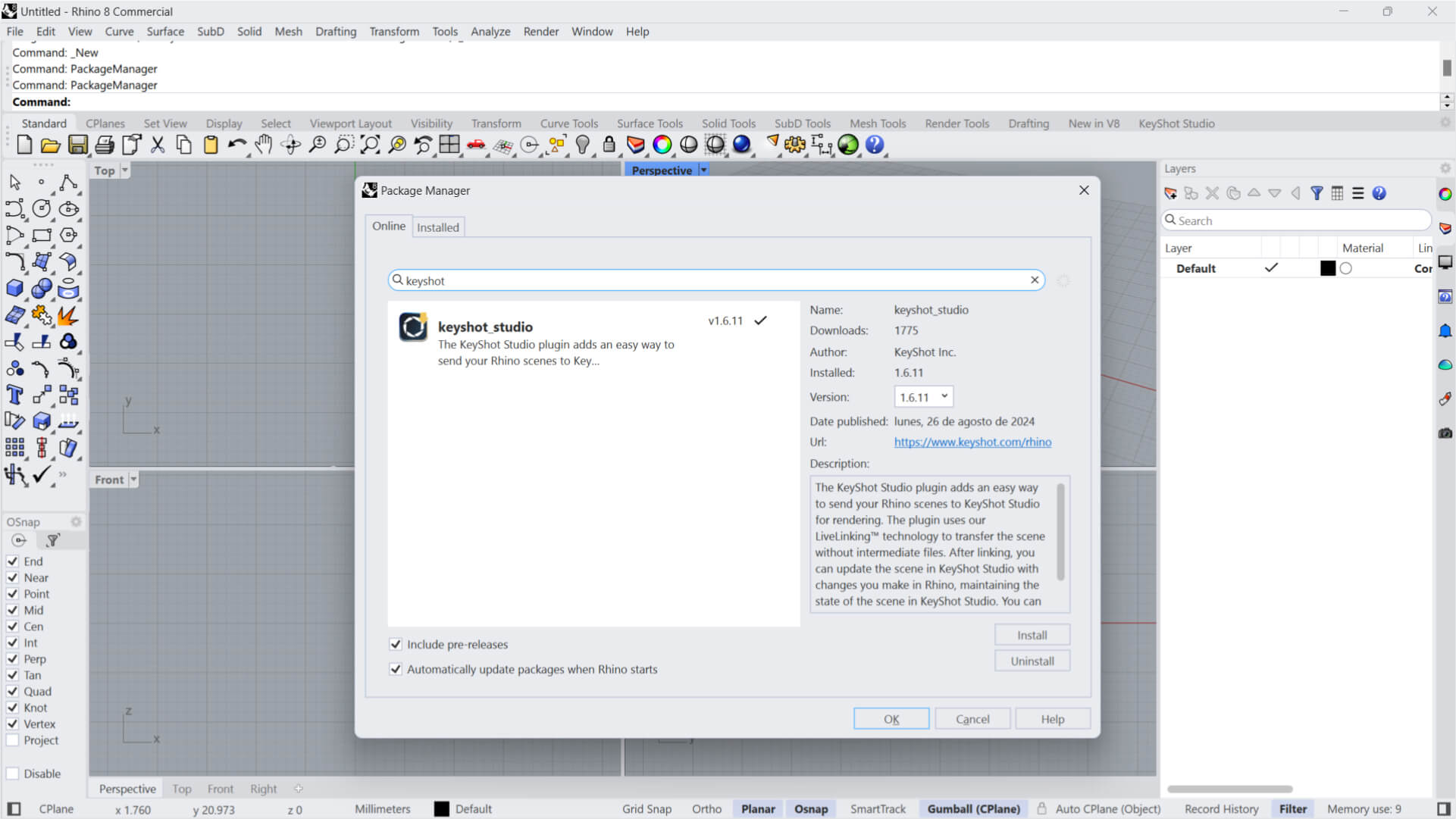This screenshot has width=1456, height=819.
Task: Click the blue Render sphere icon
Action: pyautogui.click(x=742, y=145)
